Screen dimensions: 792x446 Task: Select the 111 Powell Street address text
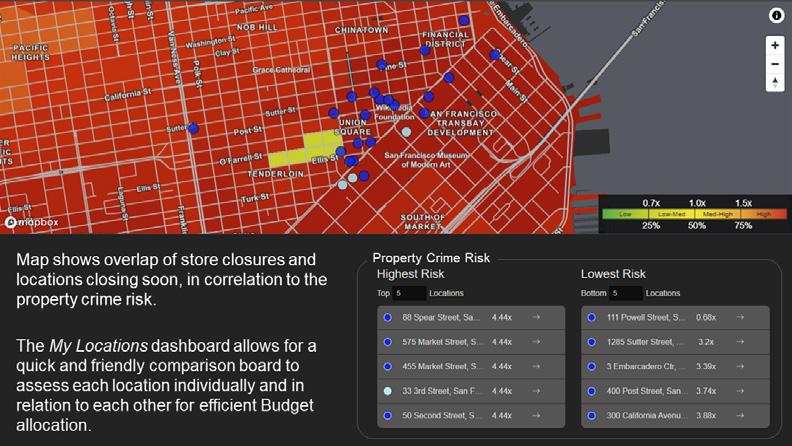click(647, 317)
